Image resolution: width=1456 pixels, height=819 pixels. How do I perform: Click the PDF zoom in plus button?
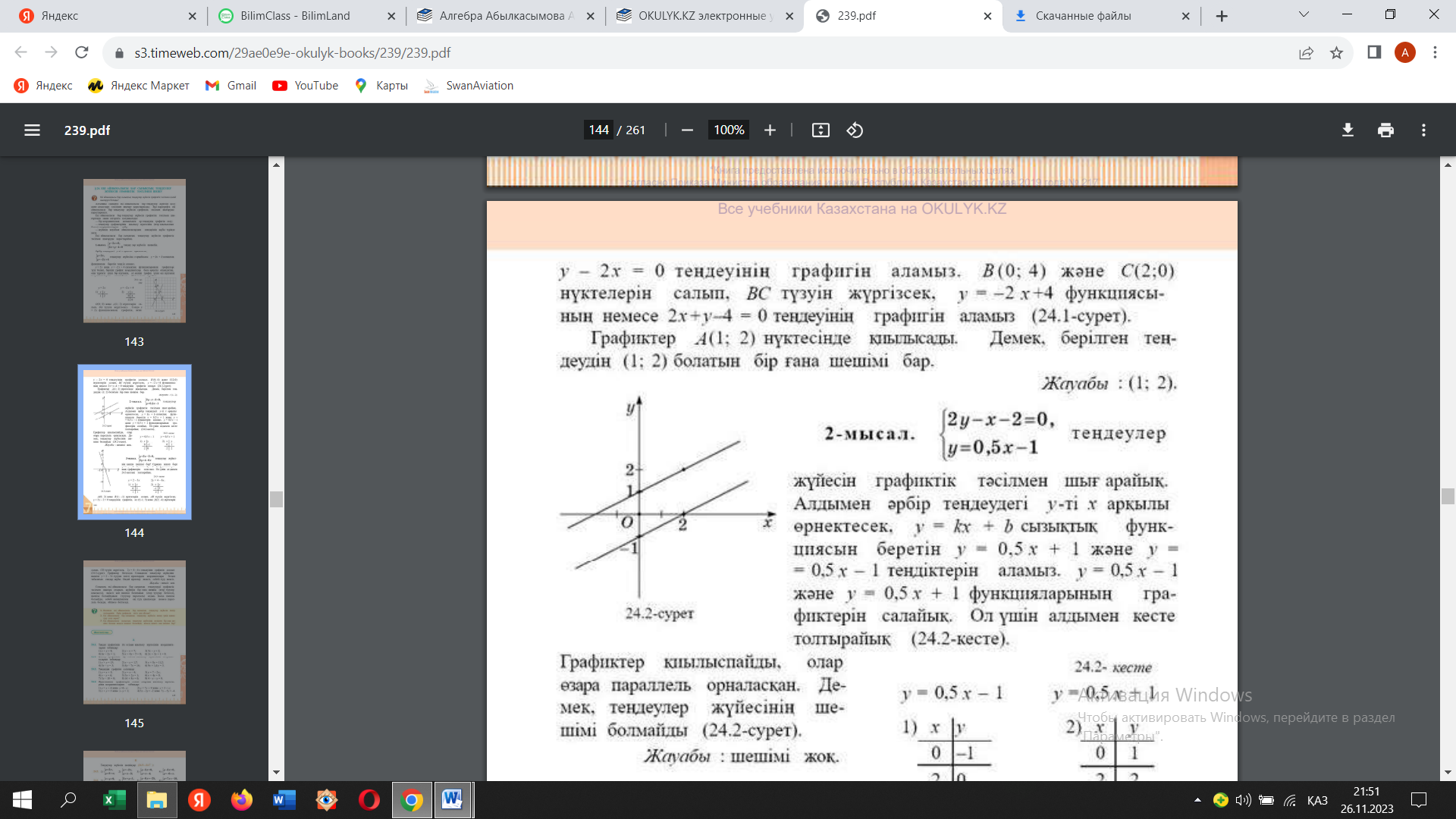pyautogui.click(x=770, y=130)
